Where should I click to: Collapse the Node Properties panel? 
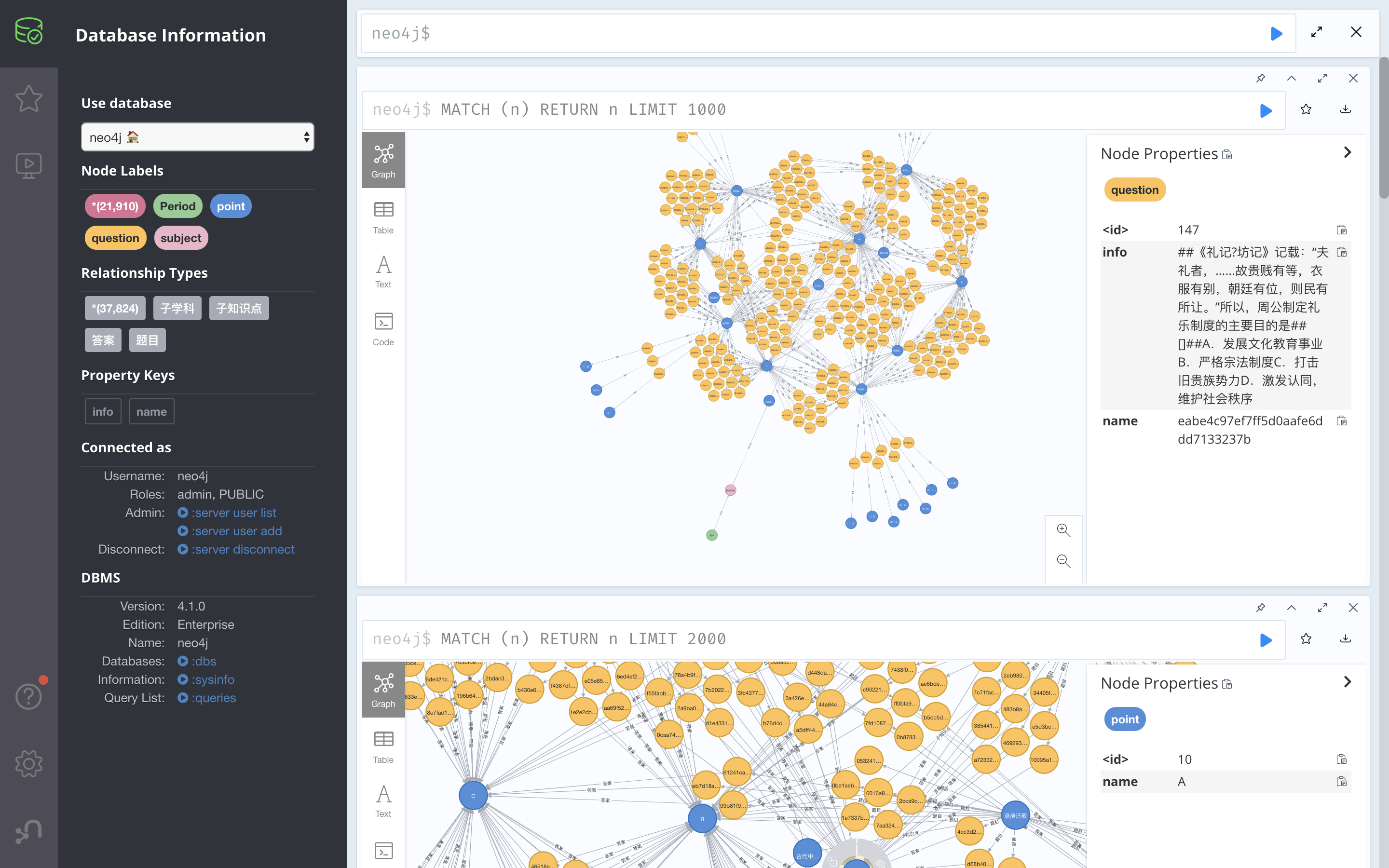1348,152
